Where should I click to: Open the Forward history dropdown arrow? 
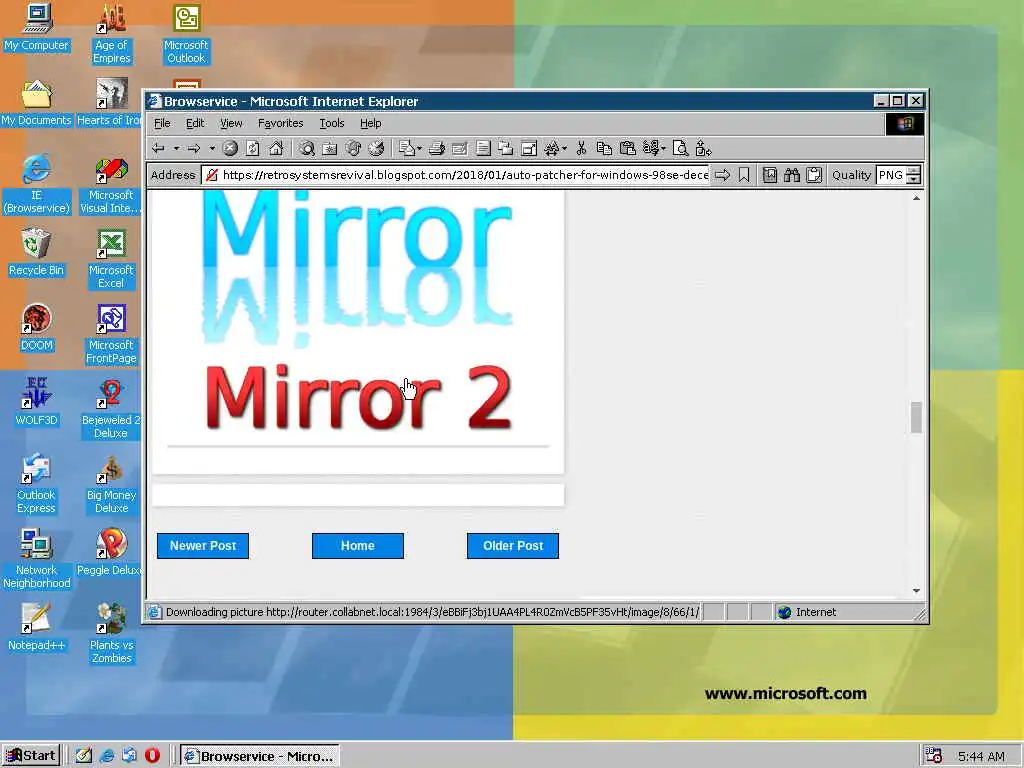click(x=212, y=149)
